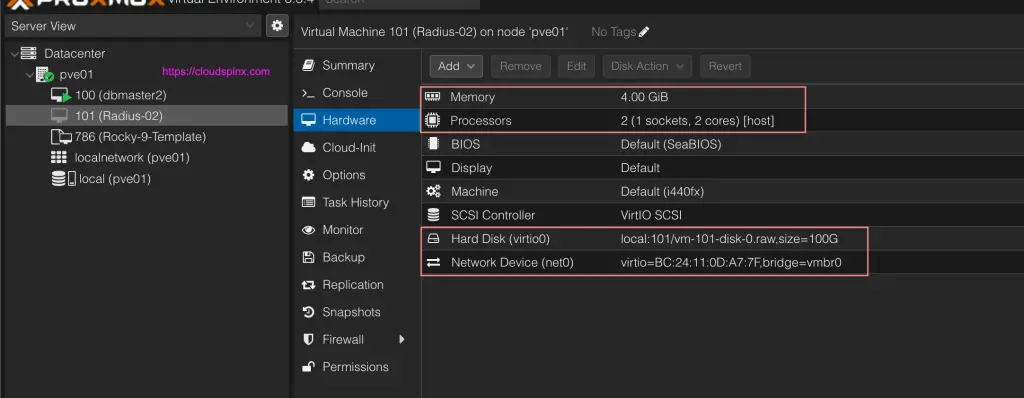Click the Revert button
This screenshot has height=398, width=1024.
click(725, 66)
